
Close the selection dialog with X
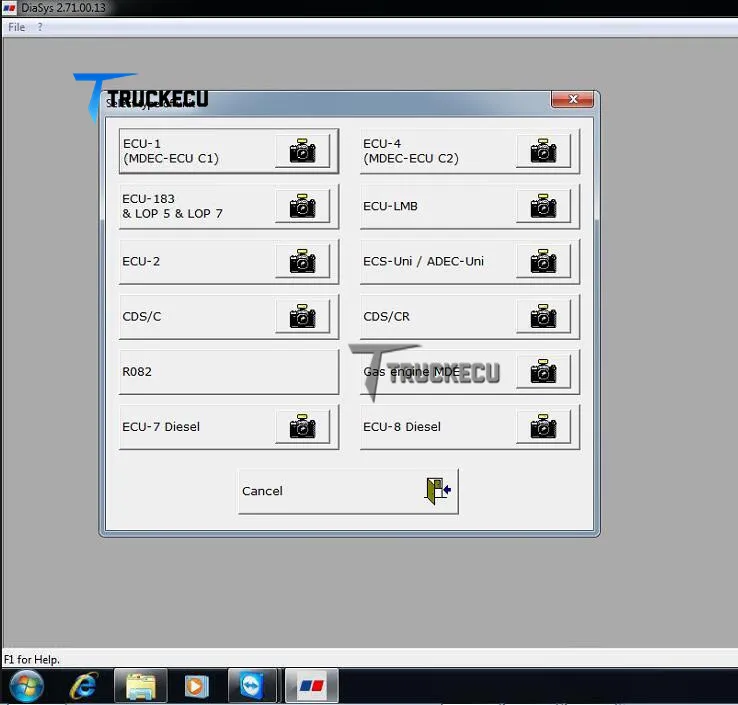click(x=572, y=99)
